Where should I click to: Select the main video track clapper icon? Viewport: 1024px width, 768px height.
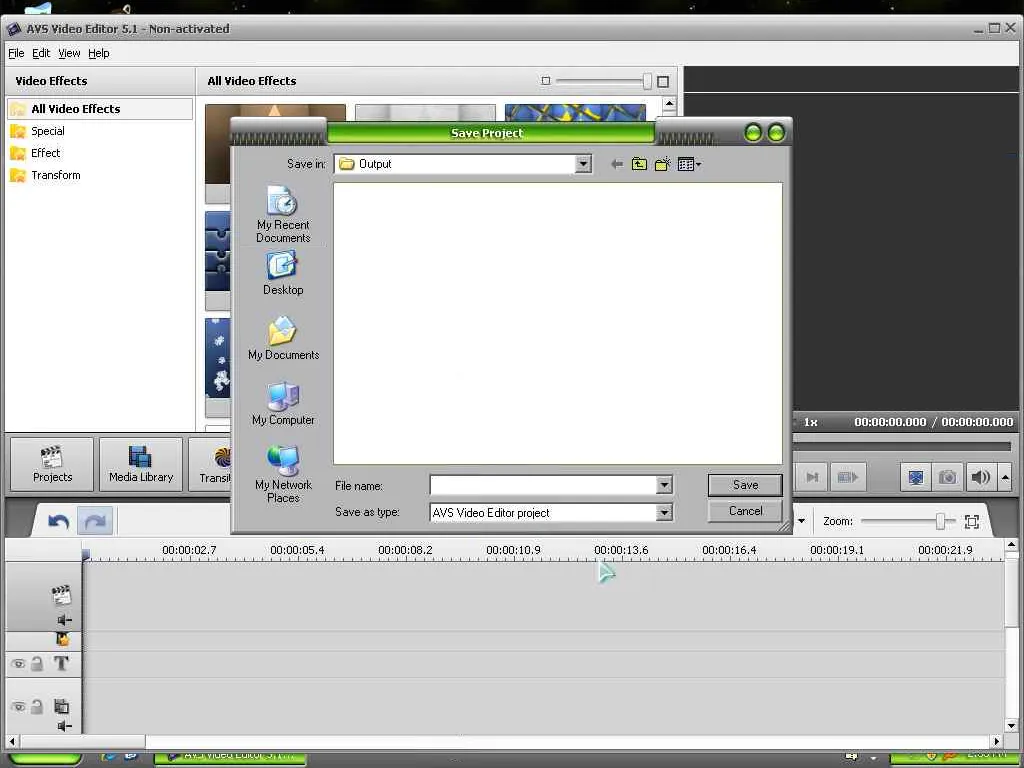61,595
